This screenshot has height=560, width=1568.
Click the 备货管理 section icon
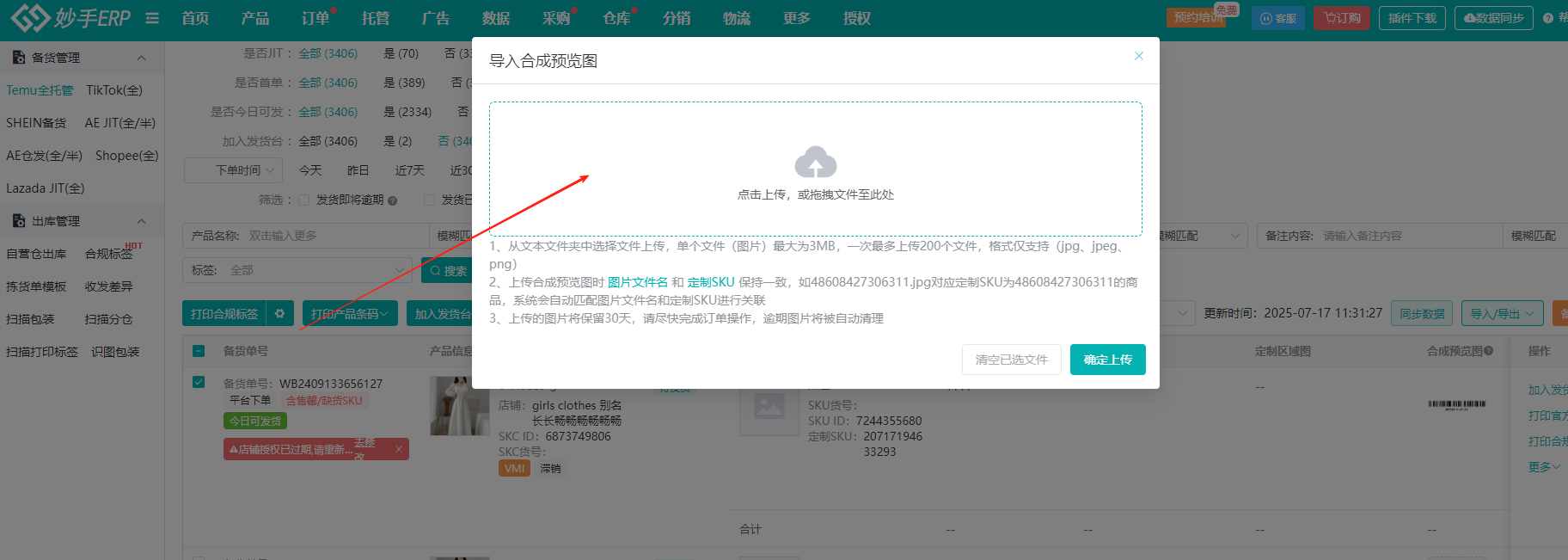point(18,58)
